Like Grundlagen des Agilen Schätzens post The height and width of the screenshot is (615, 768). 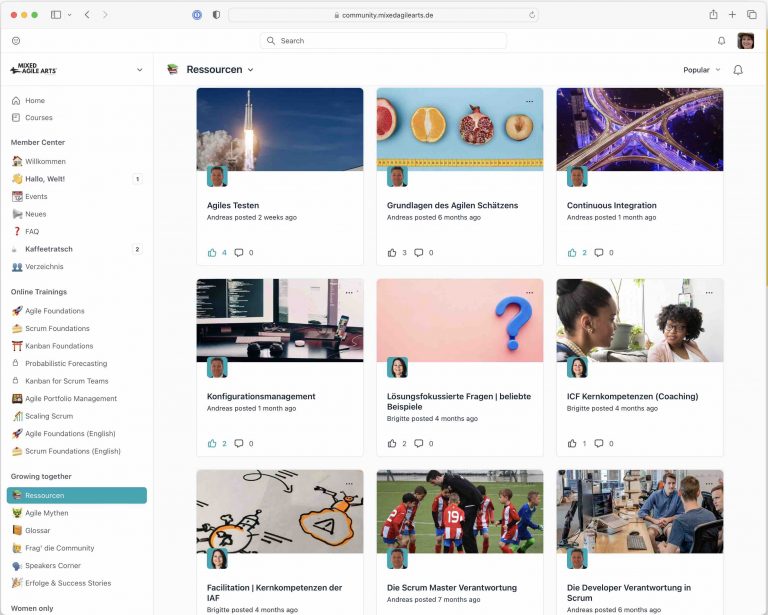pos(392,253)
